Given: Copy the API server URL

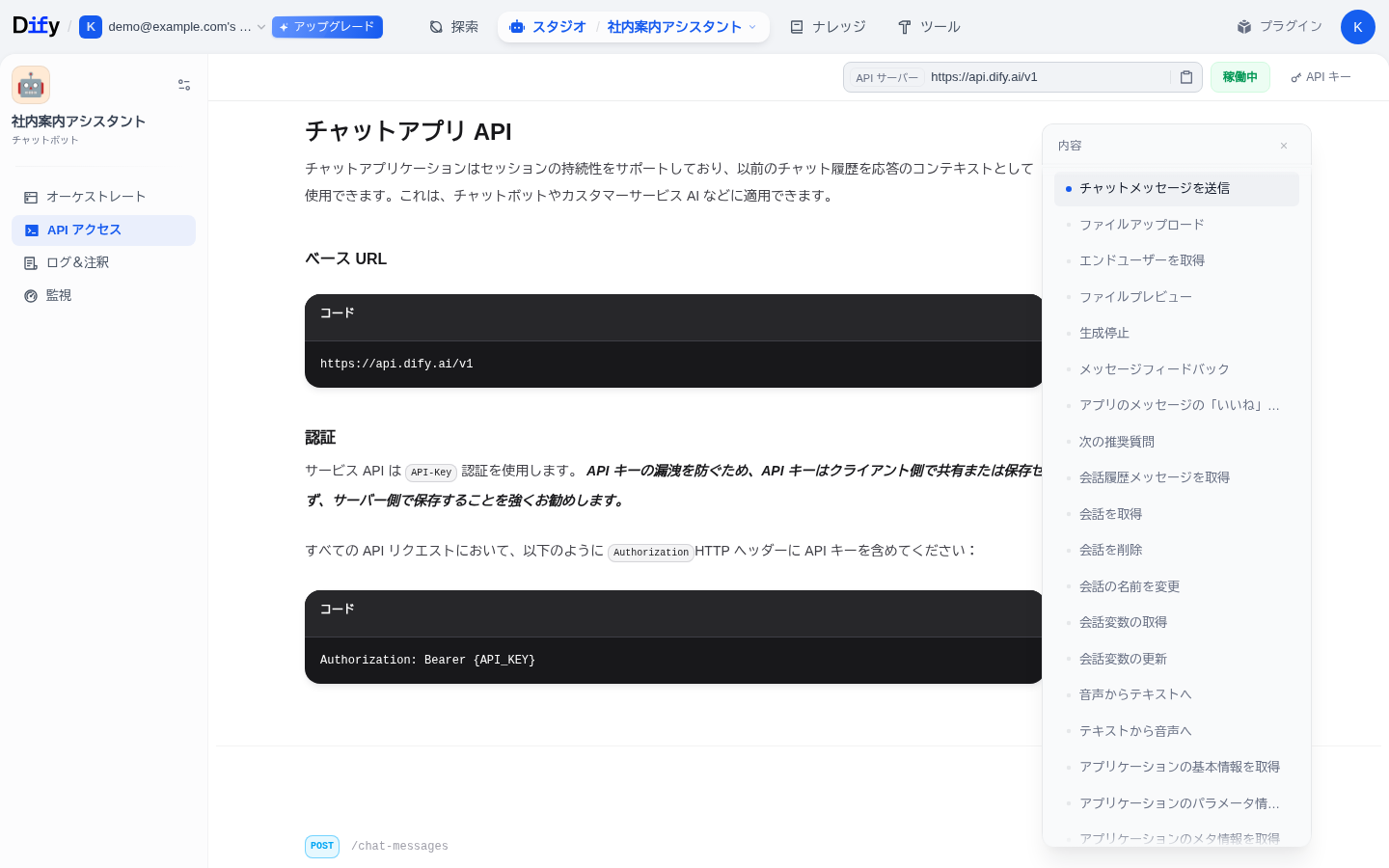Looking at the screenshot, I should coord(1186,77).
